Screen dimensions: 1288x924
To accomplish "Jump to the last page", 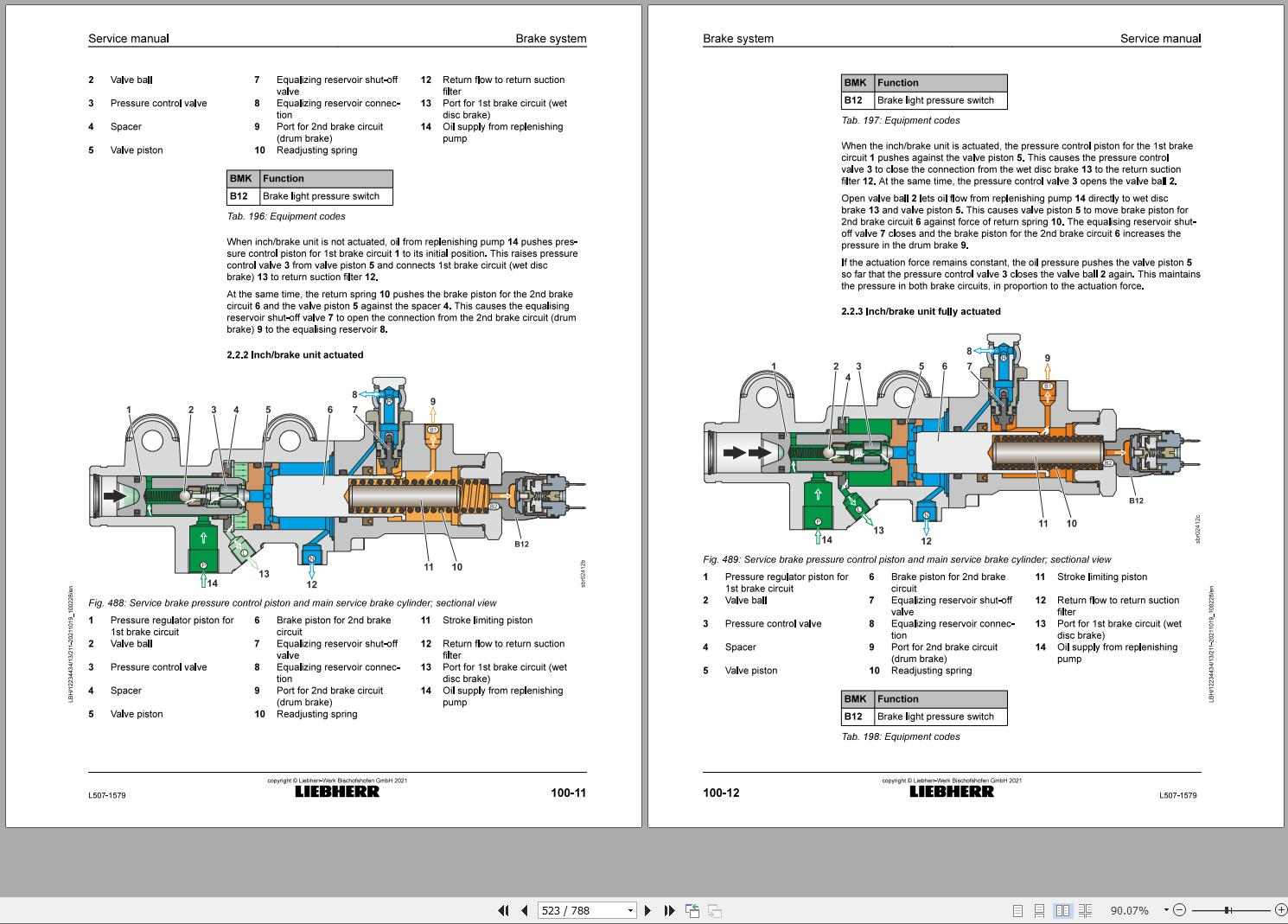I will [669, 910].
